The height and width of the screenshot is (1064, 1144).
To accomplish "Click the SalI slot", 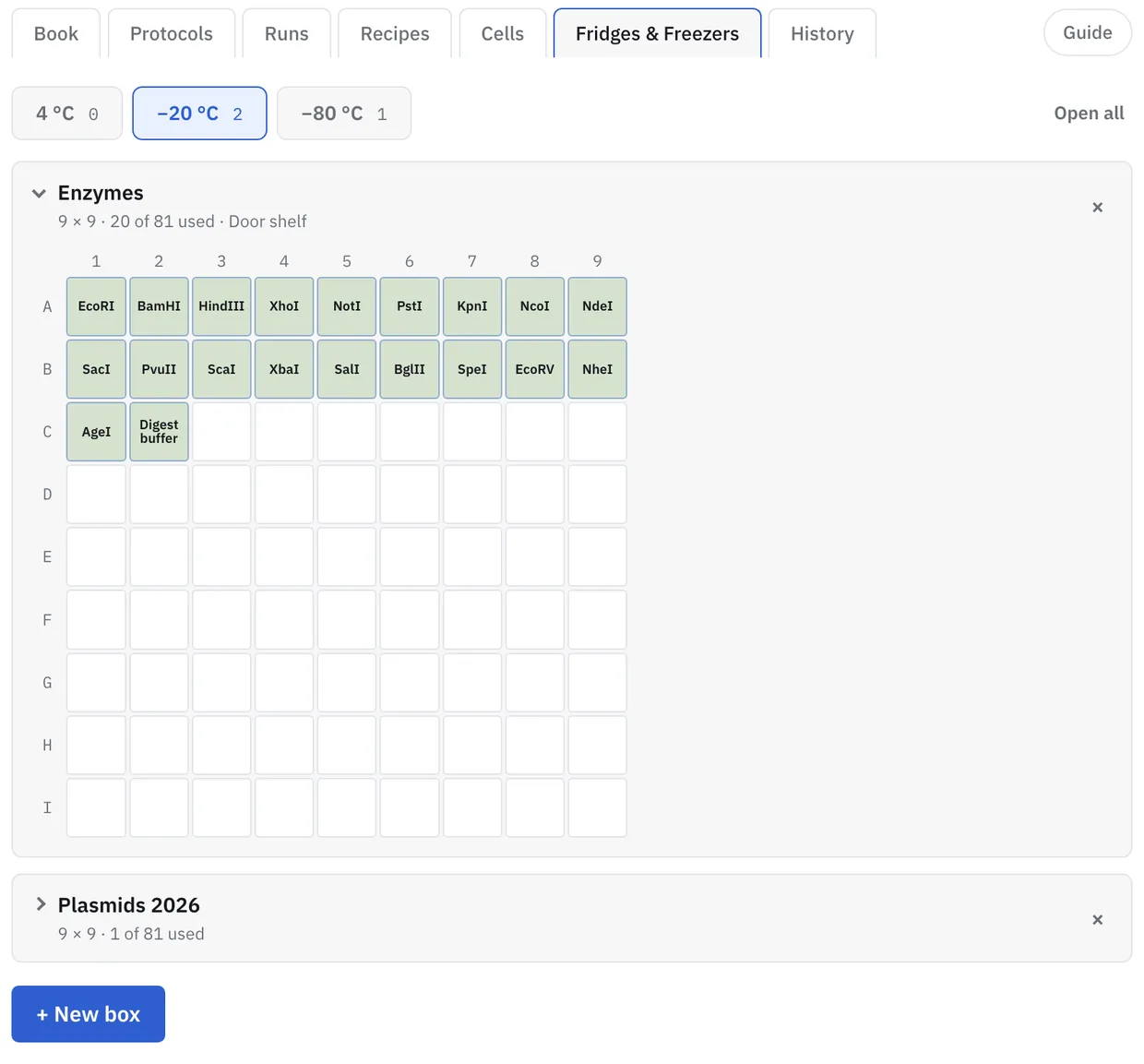I will (347, 369).
